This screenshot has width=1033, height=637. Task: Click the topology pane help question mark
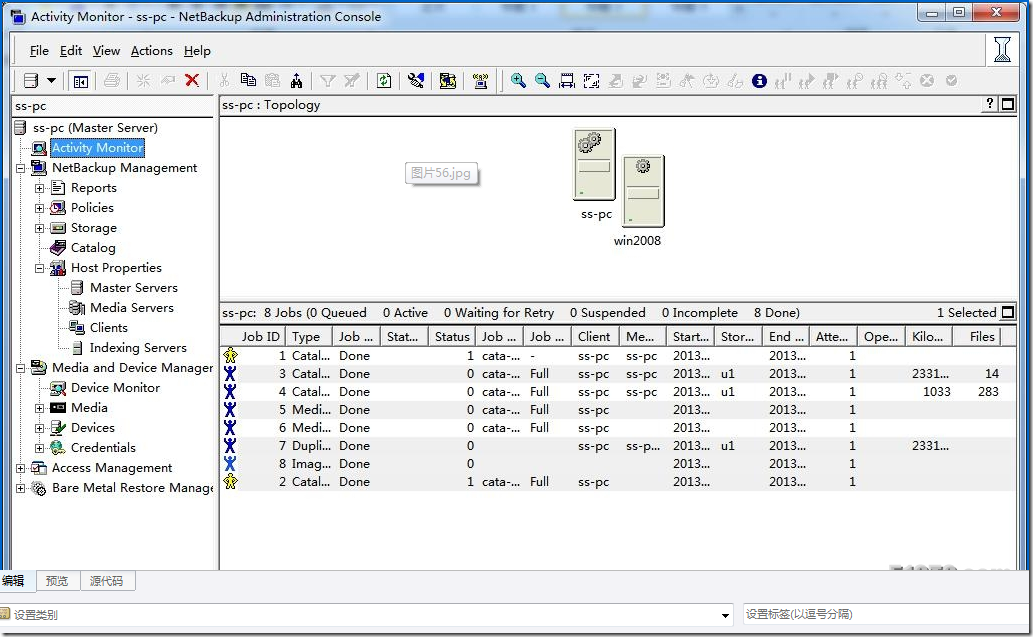tap(990, 103)
